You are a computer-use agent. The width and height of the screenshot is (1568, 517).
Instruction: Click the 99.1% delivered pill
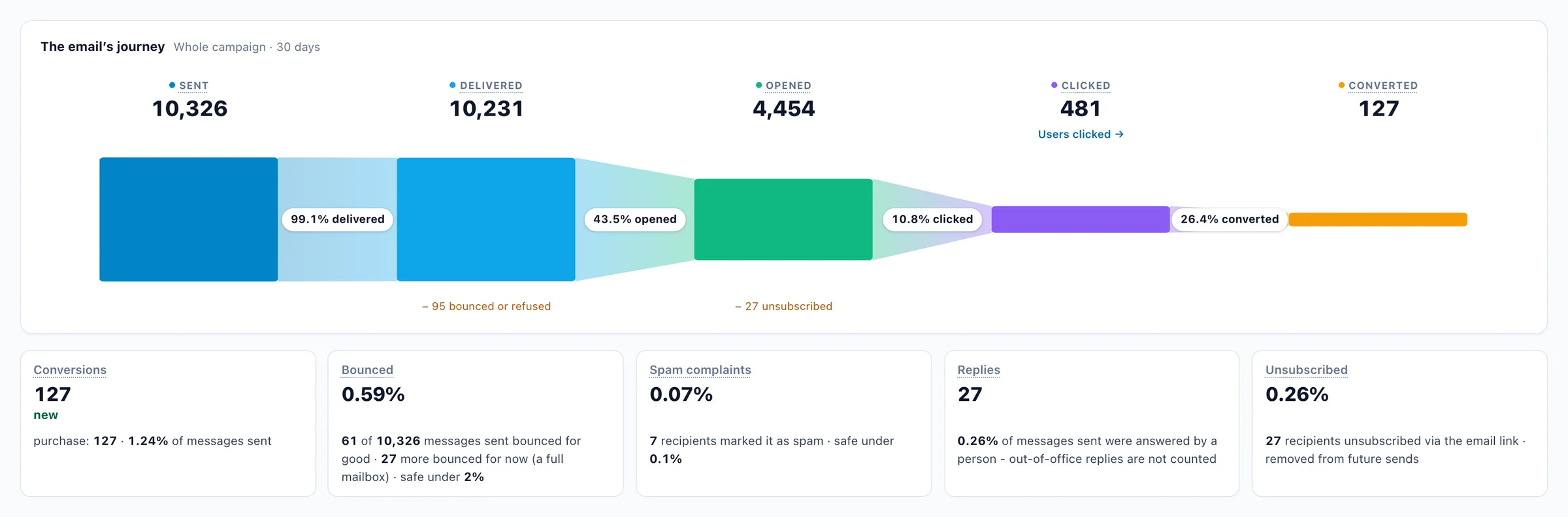[x=338, y=219]
